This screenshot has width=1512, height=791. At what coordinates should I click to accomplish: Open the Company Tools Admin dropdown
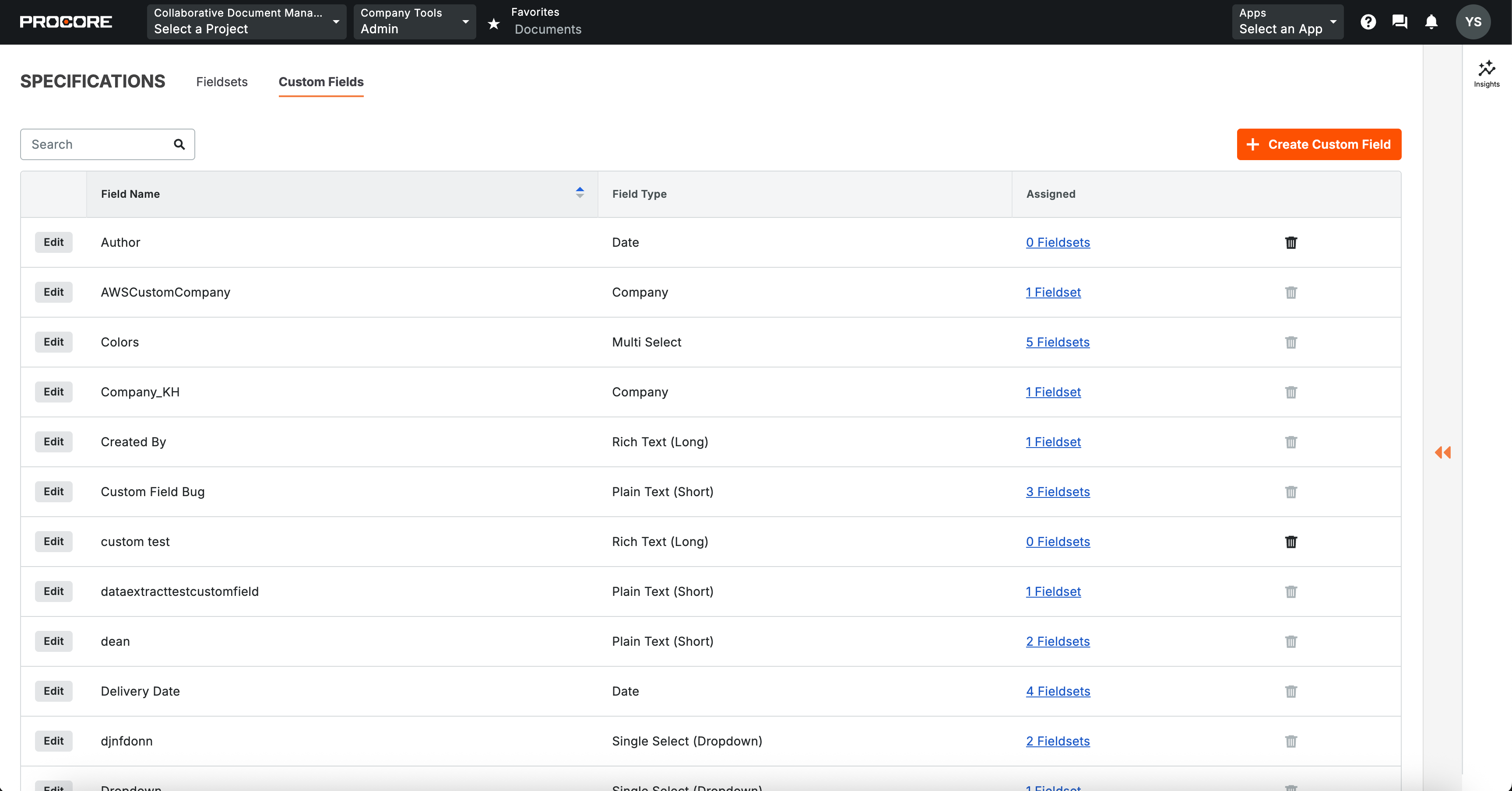(x=414, y=22)
